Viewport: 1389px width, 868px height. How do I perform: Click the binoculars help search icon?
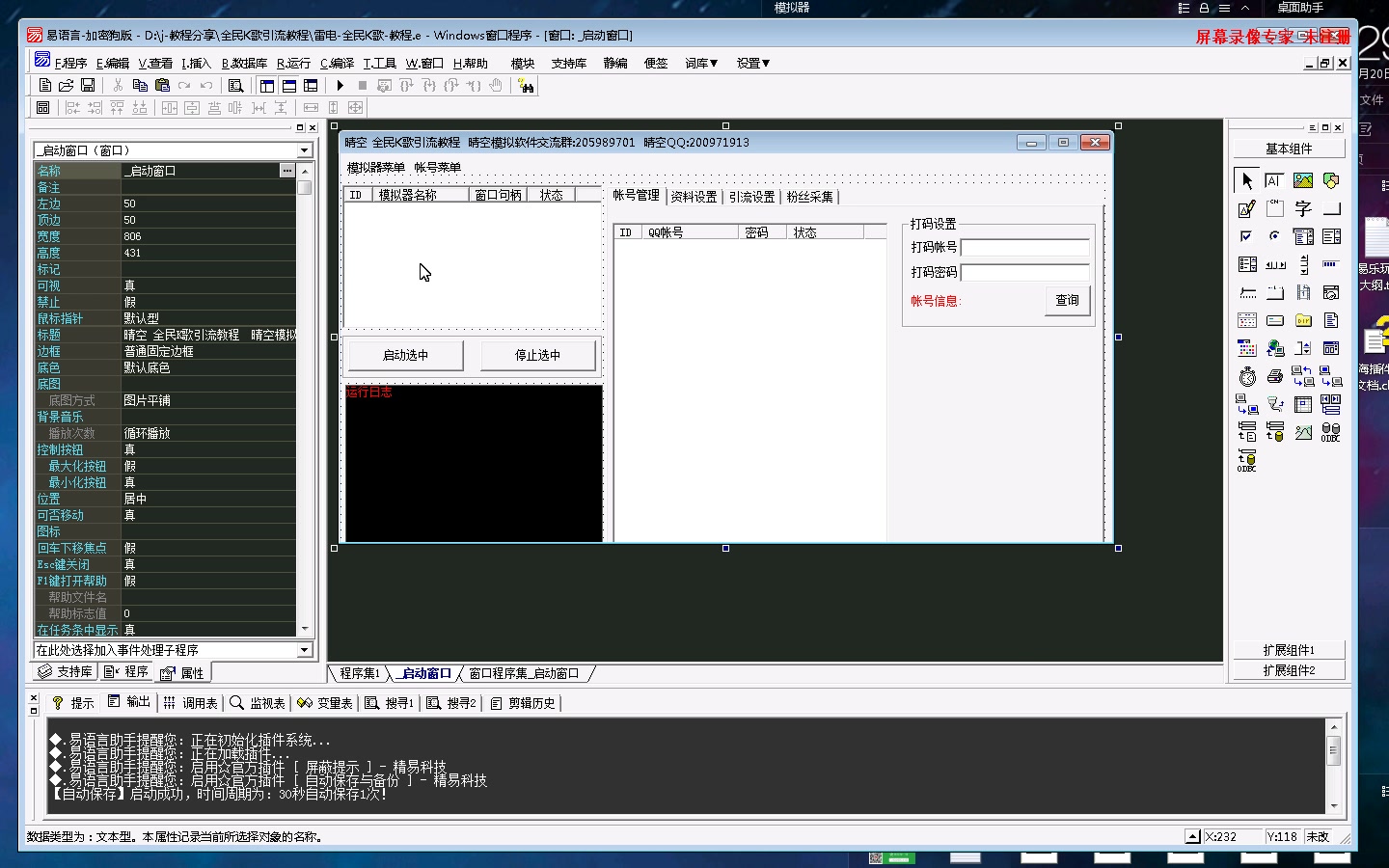[526, 86]
